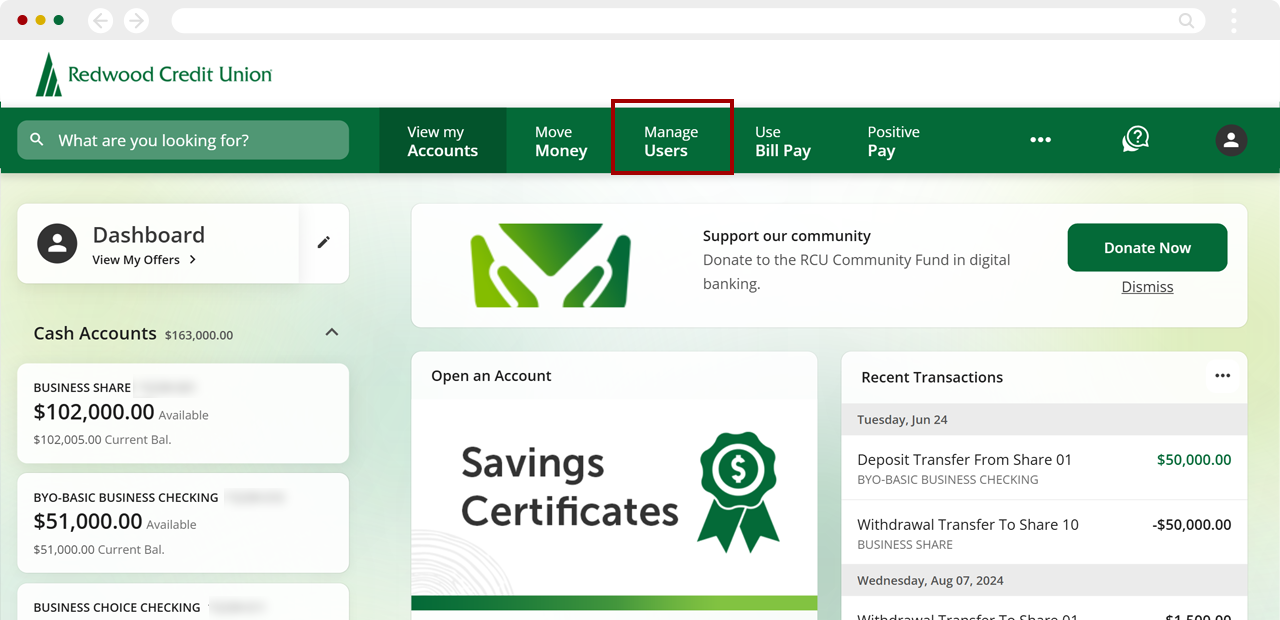
Task: Open the three-dot more menu in the navigation bar
Action: pyautogui.click(x=1041, y=140)
